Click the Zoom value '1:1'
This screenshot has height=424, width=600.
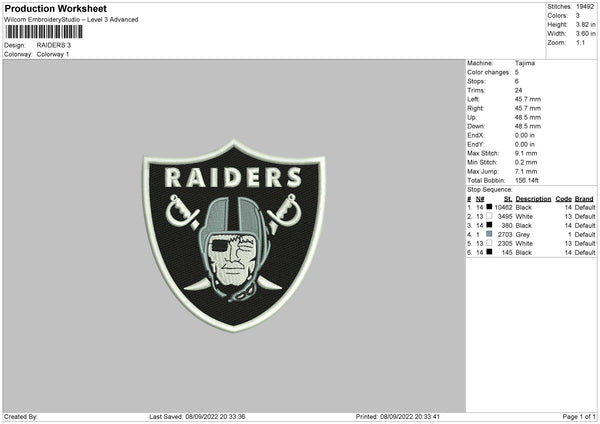click(x=580, y=42)
